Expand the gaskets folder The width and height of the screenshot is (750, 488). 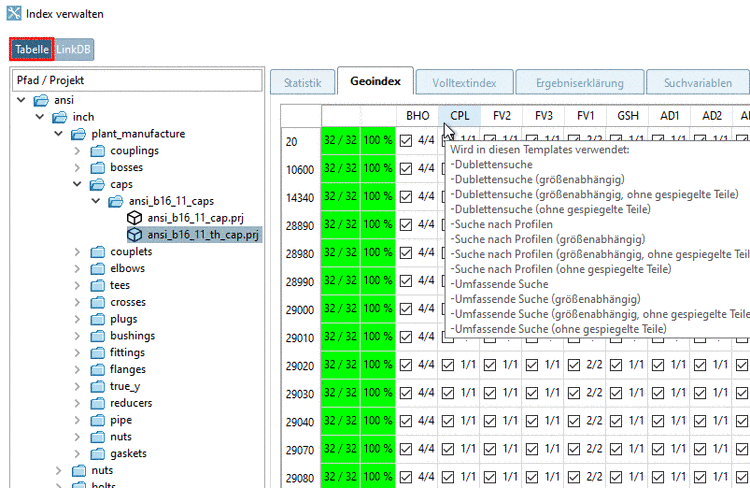point(77,454)
